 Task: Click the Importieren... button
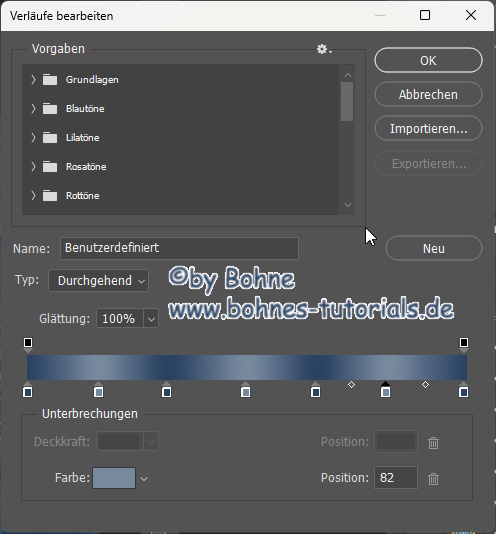tap(428, 128)
